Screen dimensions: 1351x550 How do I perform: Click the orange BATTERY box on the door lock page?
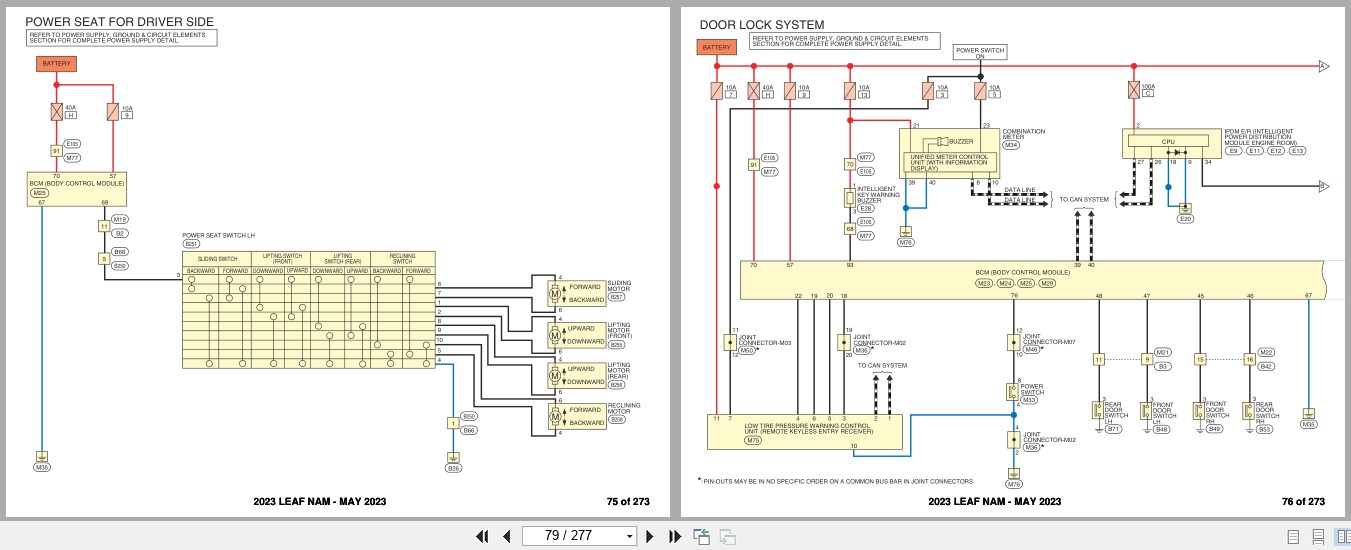tap(716, 47)
